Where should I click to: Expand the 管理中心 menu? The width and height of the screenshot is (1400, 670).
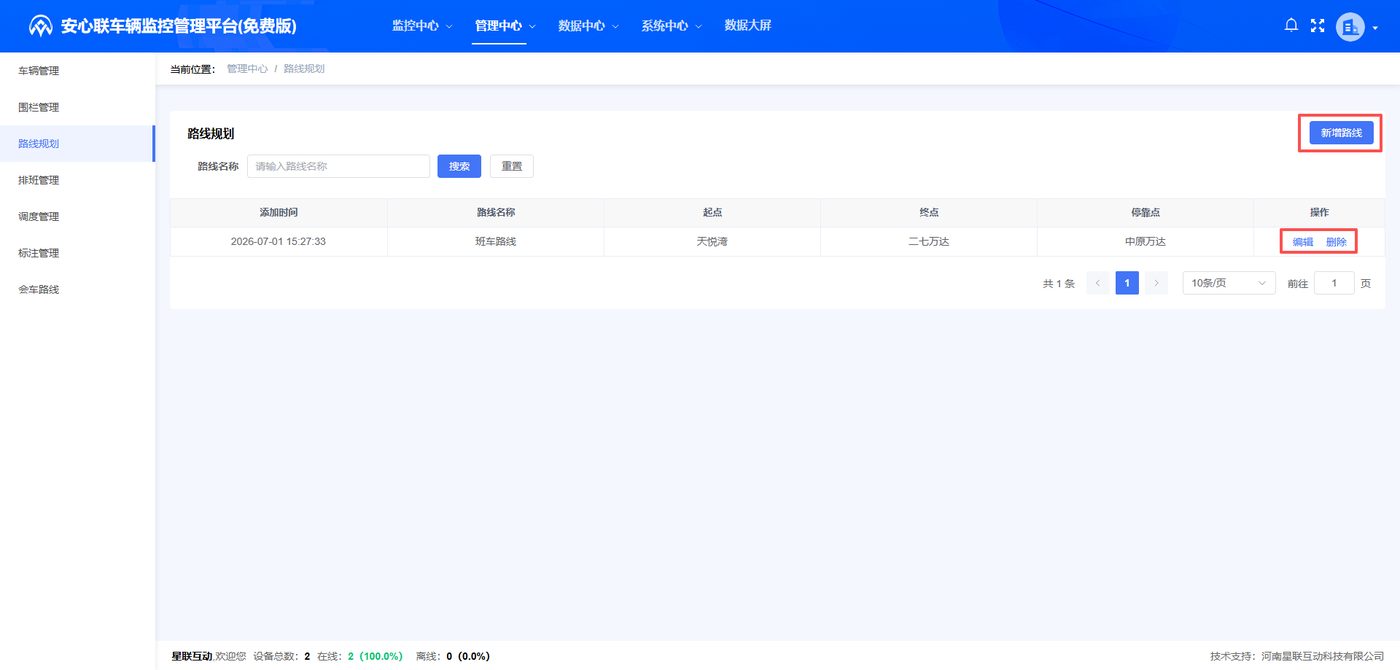[x=505, y=26]
